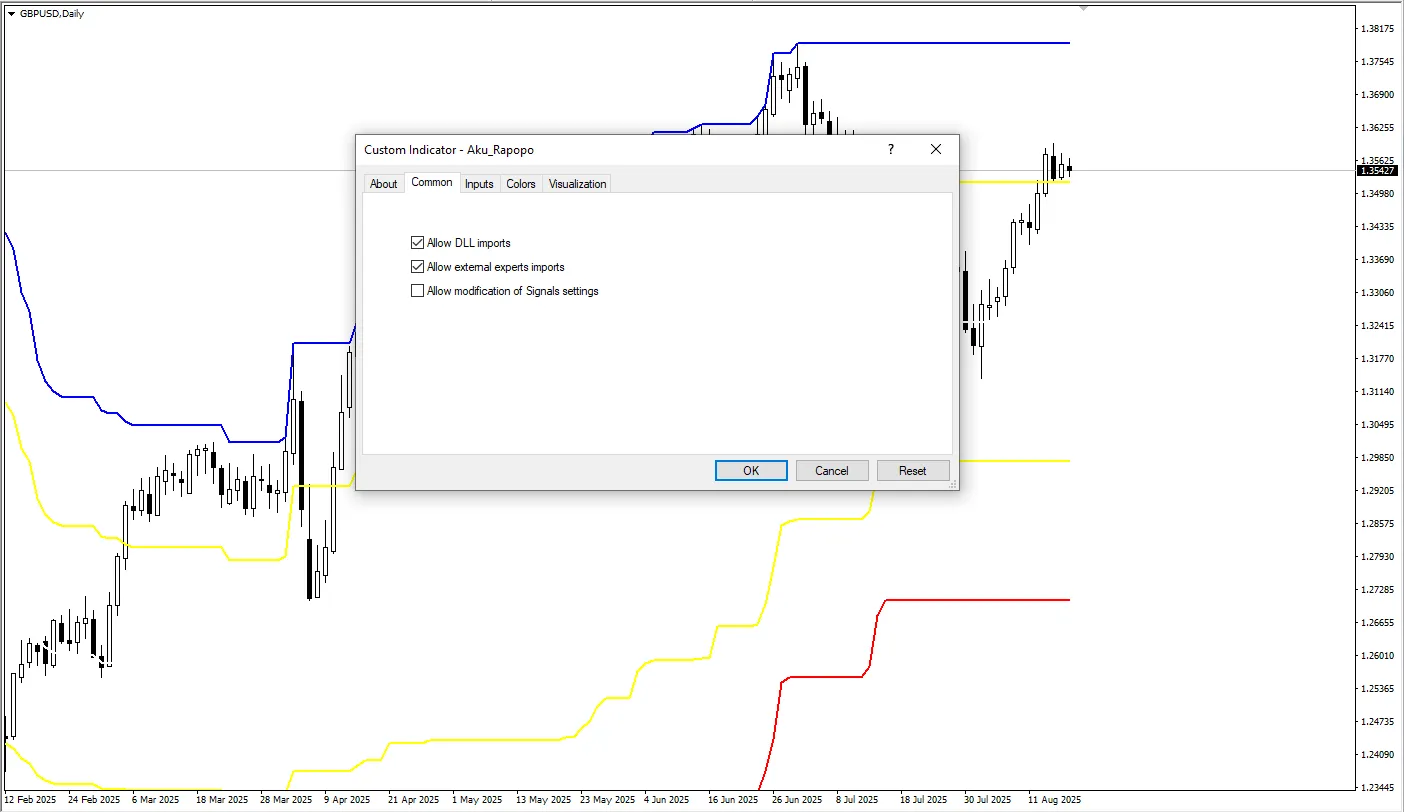Click the Reset button

click(x=912, y=471)
